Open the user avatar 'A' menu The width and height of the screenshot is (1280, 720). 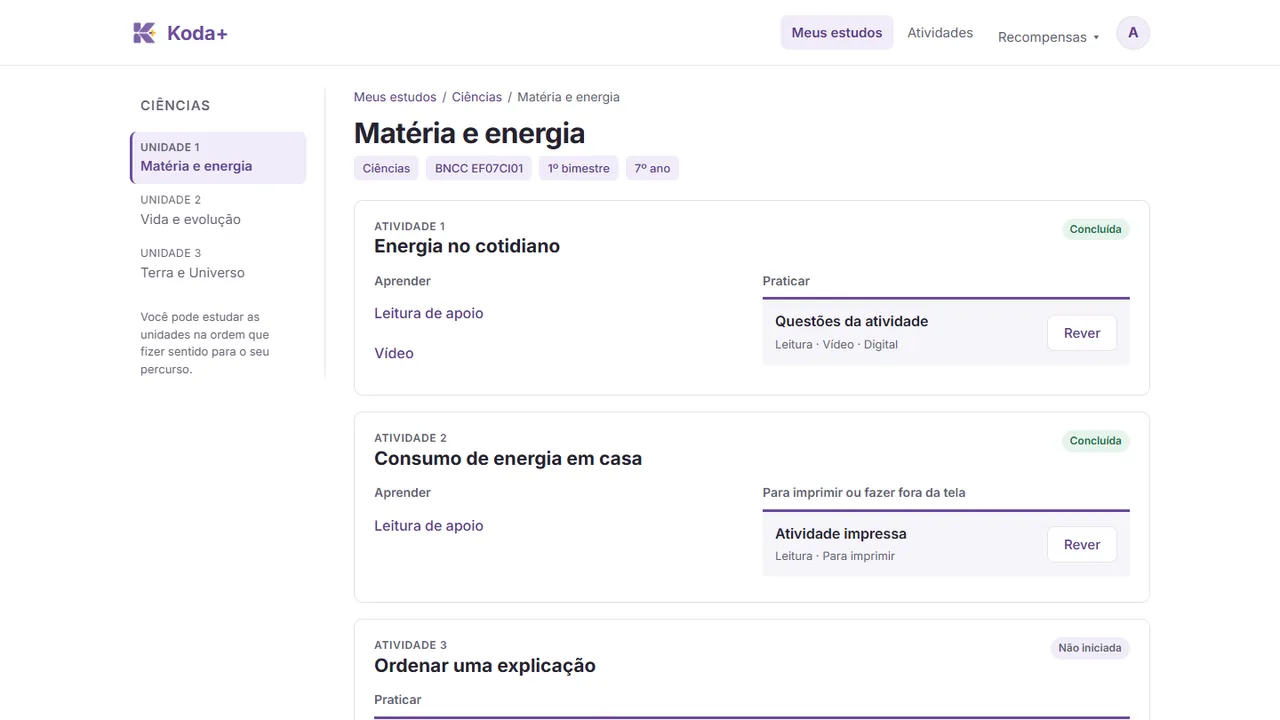1133,33
